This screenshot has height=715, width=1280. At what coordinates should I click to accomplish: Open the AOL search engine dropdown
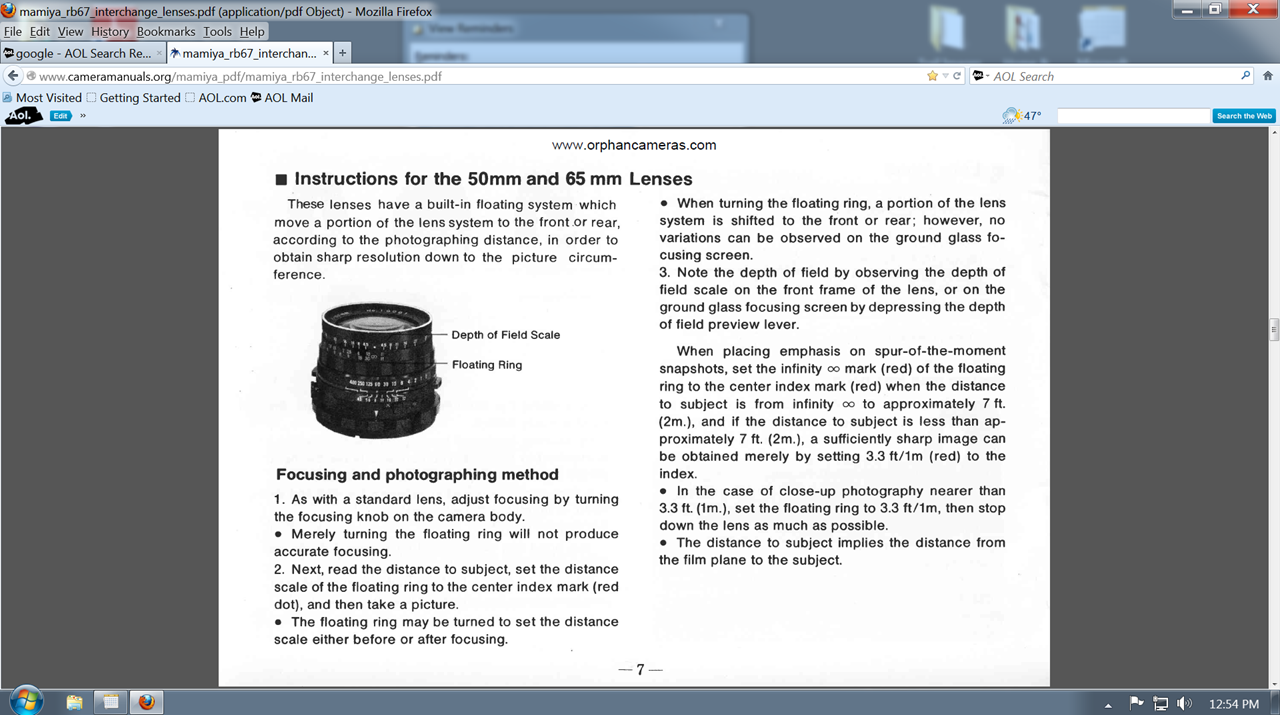980,76
